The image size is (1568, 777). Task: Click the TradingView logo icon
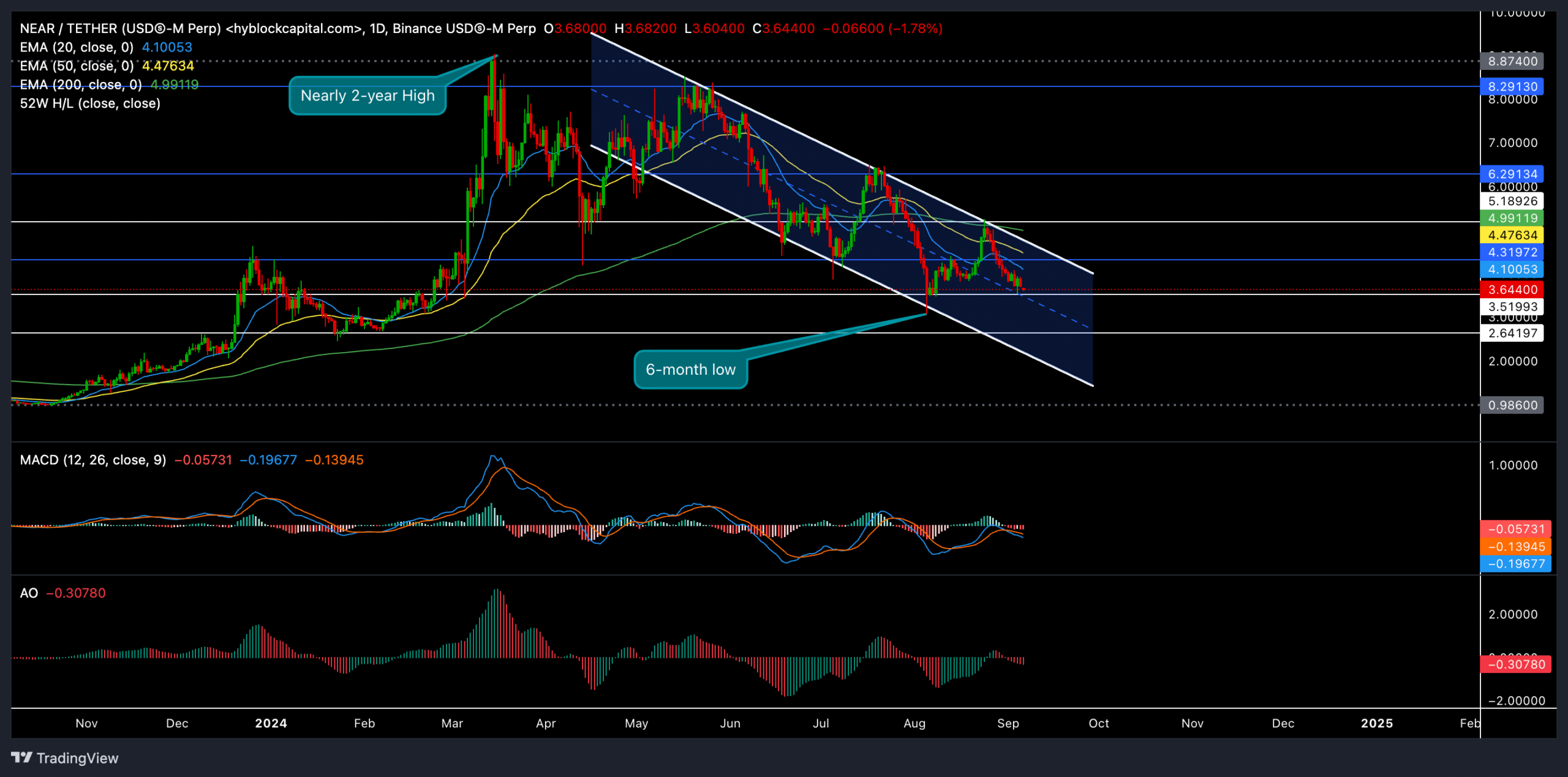pos(22,758)
